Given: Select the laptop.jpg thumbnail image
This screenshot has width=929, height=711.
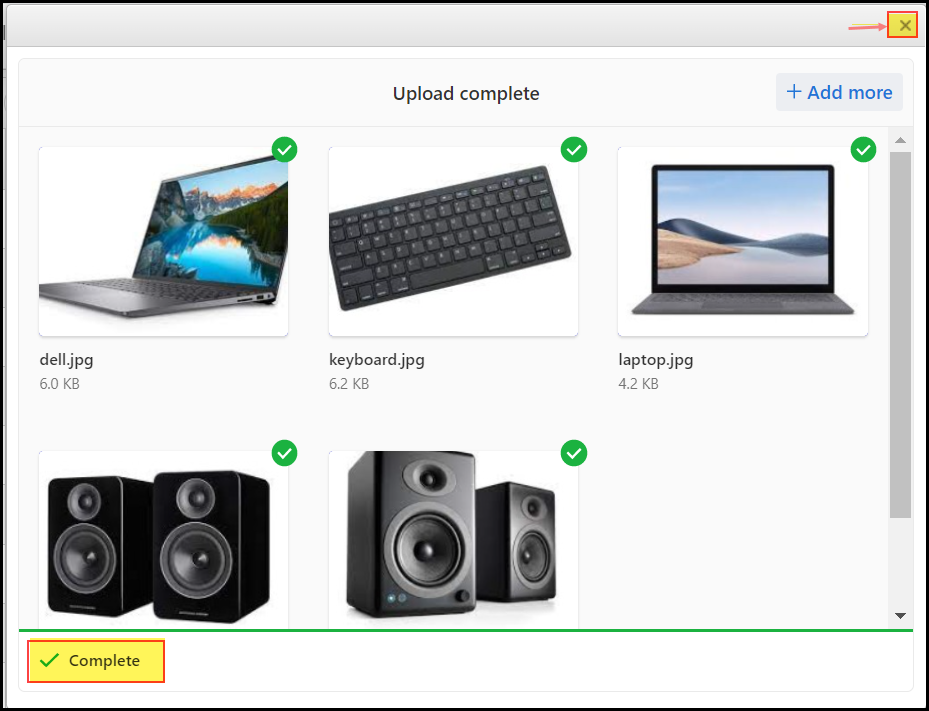Looking at the screenshot, I should tap(743, 242).
